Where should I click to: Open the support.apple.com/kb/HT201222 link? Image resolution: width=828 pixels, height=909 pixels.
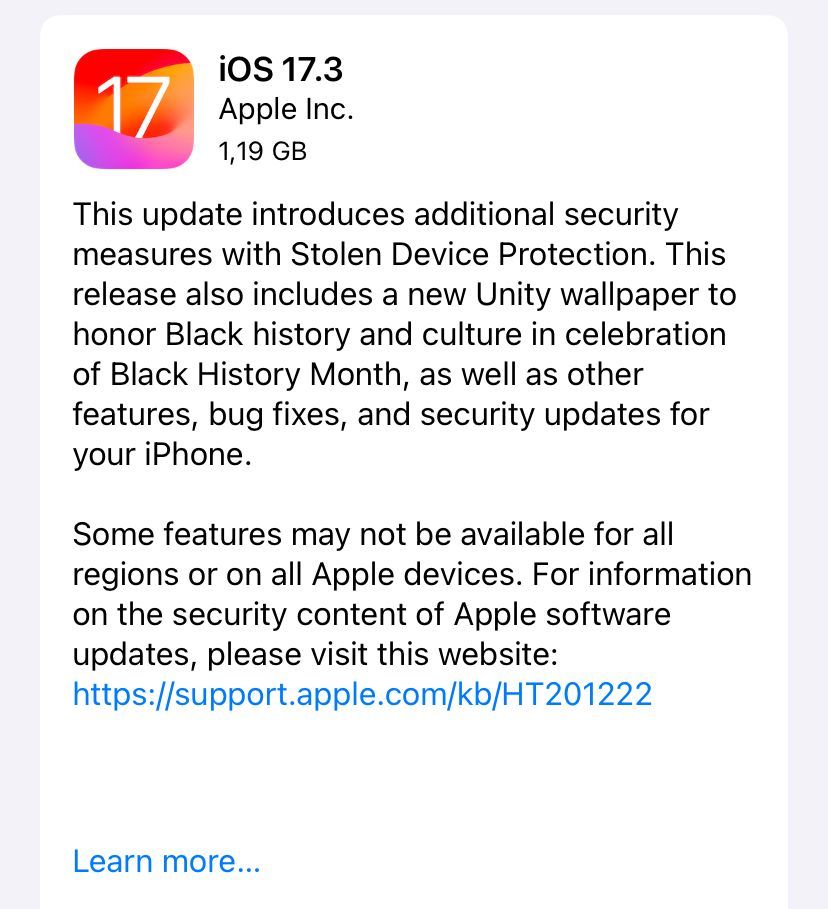click(x=362, y=694)
